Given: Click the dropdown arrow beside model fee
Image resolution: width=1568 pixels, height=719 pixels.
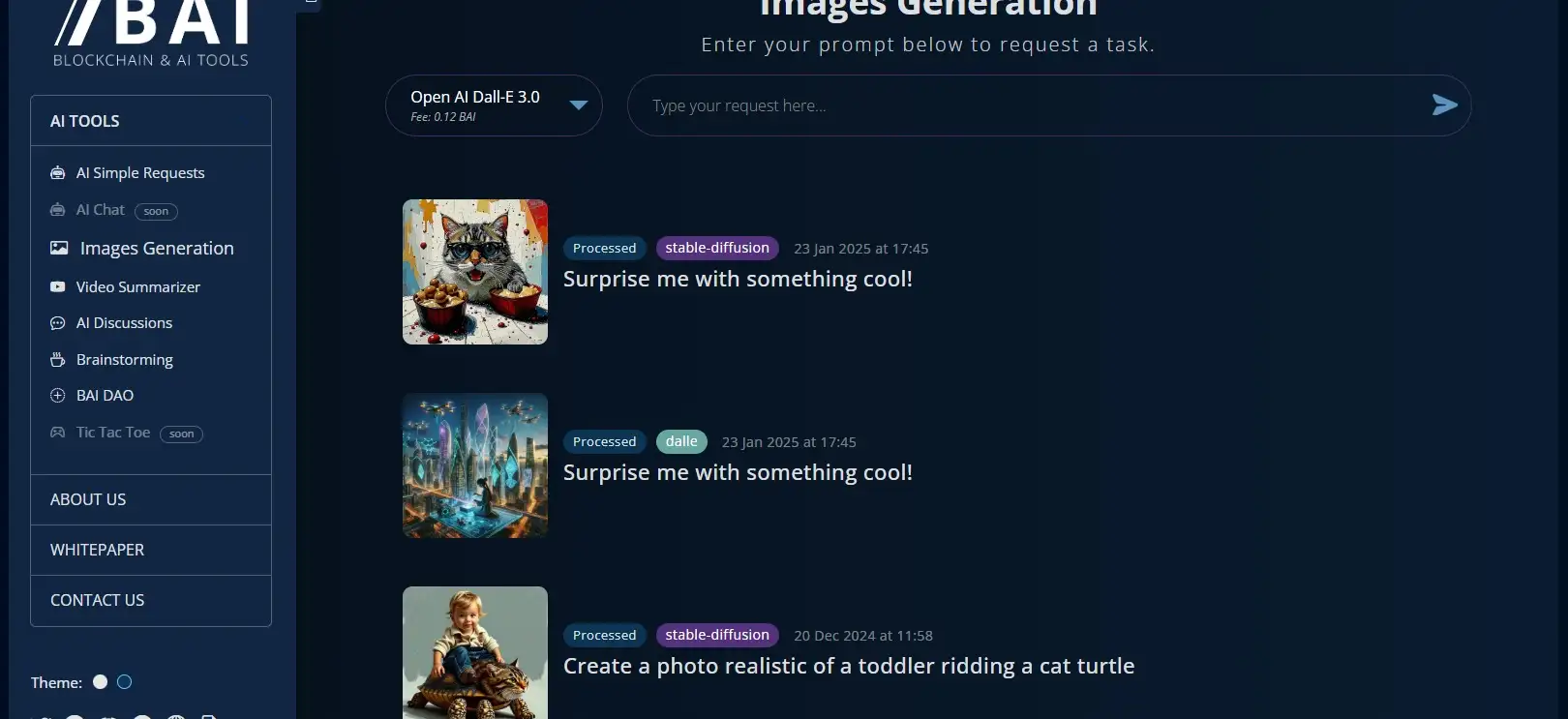Looking at the screenshot, I should [579, 105].
